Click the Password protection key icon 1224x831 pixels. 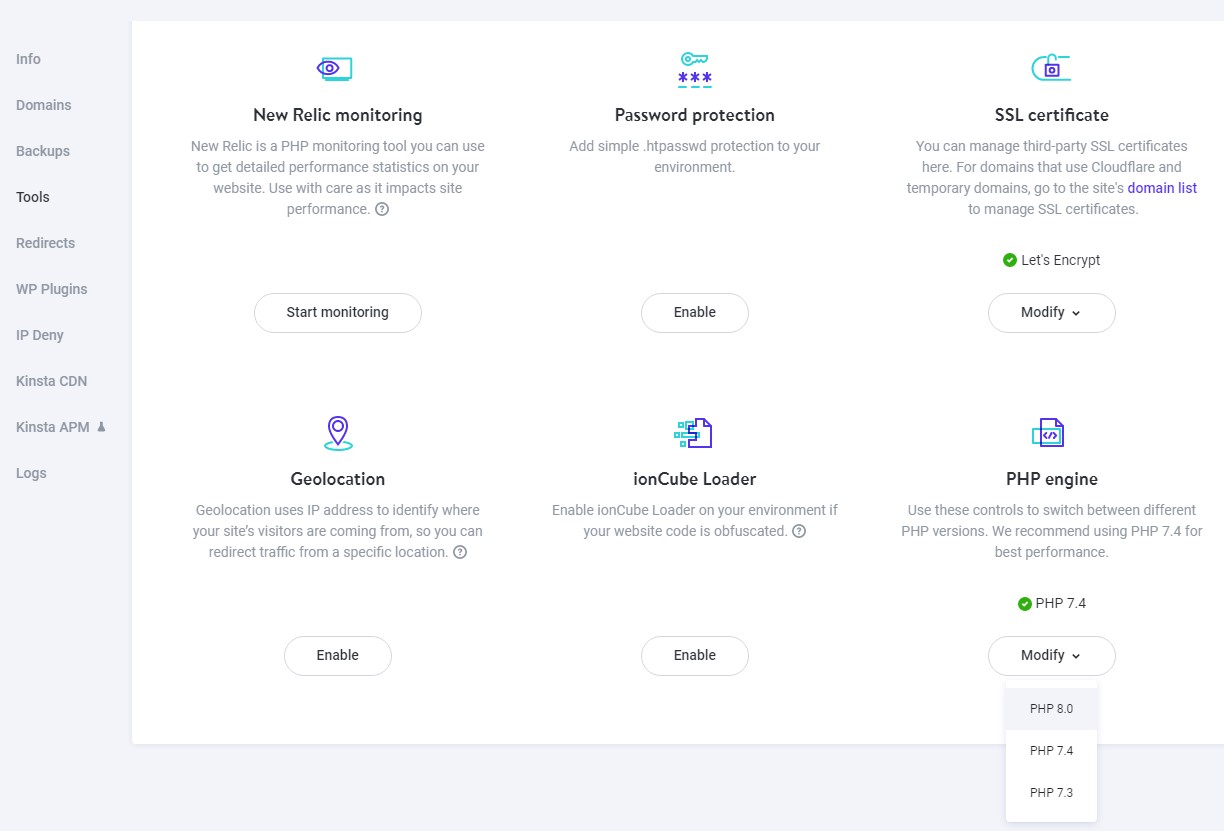tap(694, 68)
